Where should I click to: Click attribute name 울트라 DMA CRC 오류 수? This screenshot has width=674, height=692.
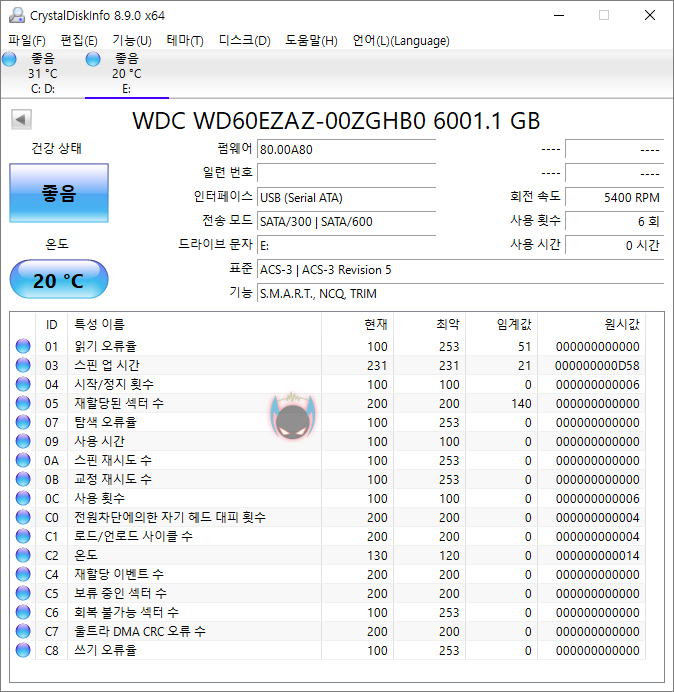tap(139, 631)
